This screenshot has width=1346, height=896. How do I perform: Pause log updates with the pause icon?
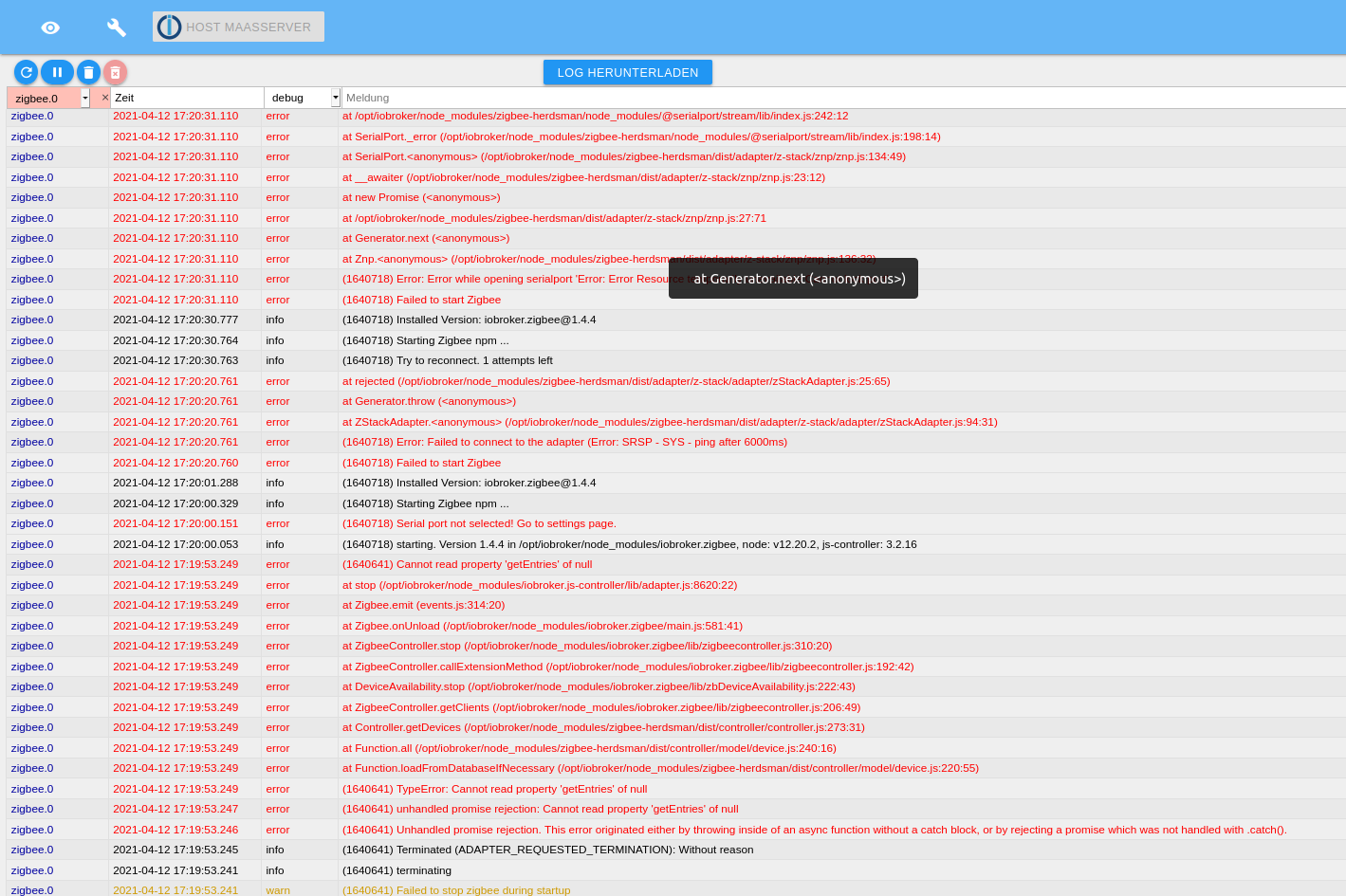57,72
